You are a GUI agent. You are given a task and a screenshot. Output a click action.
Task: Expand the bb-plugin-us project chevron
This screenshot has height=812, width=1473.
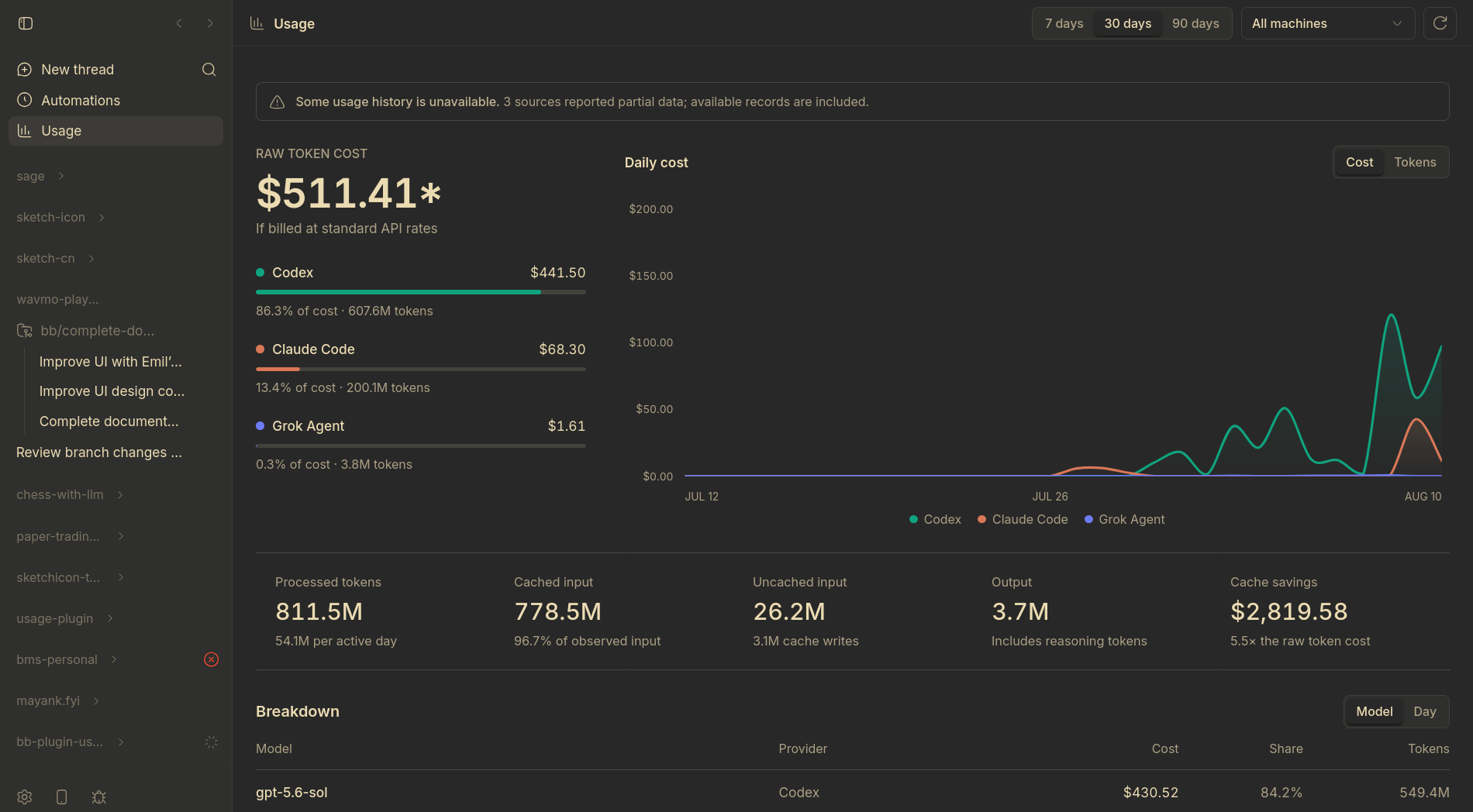121,741
